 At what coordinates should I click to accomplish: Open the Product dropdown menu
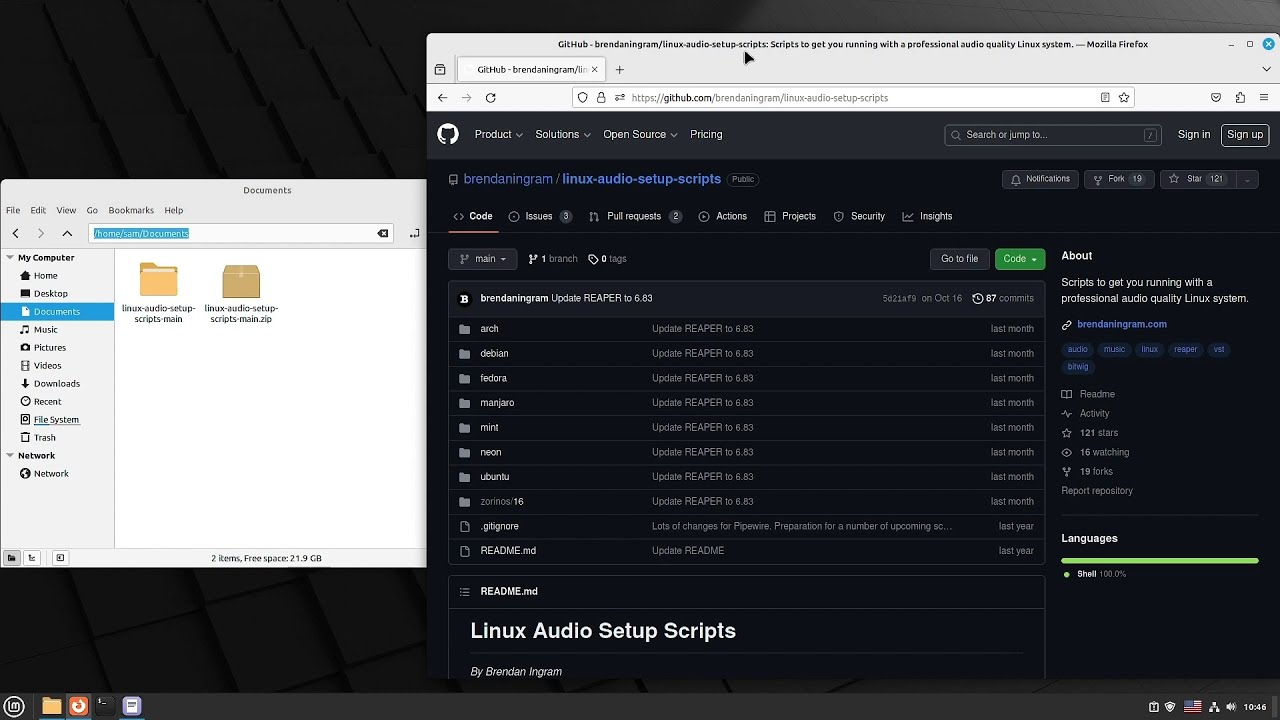[499, 134]
